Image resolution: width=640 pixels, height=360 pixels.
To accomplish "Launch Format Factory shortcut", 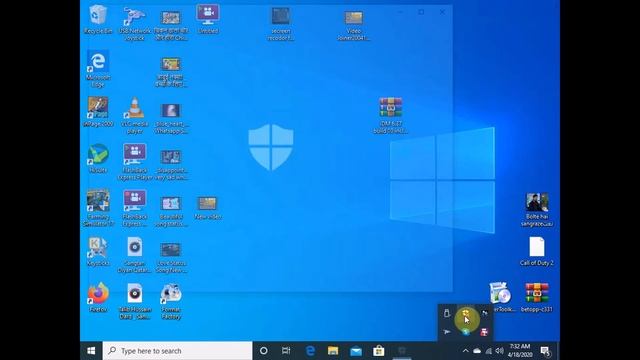I will point(171,301).
